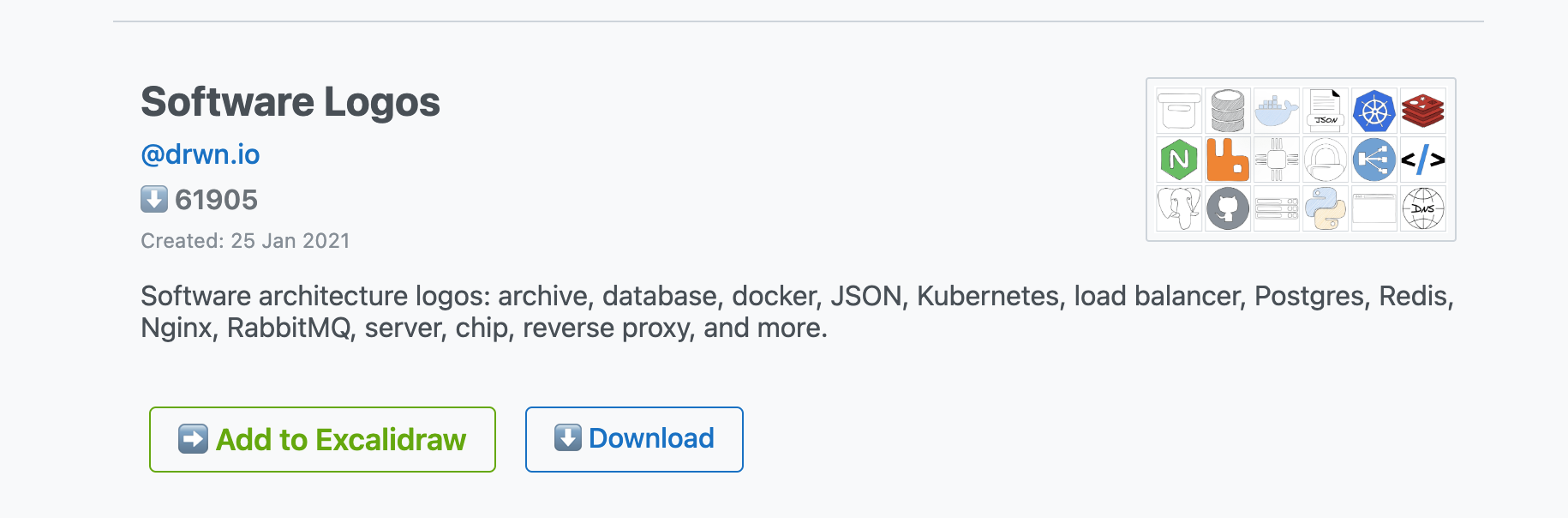Viewport: 1568px width, 518px height.
Task: Select the Docker whale logo
Action: point(1277,111)
